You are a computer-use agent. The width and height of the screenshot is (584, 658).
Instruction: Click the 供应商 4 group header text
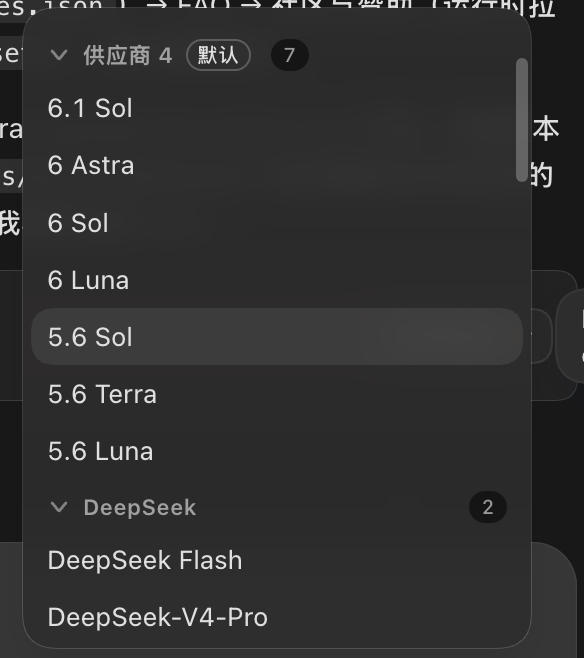pos(128,55)
